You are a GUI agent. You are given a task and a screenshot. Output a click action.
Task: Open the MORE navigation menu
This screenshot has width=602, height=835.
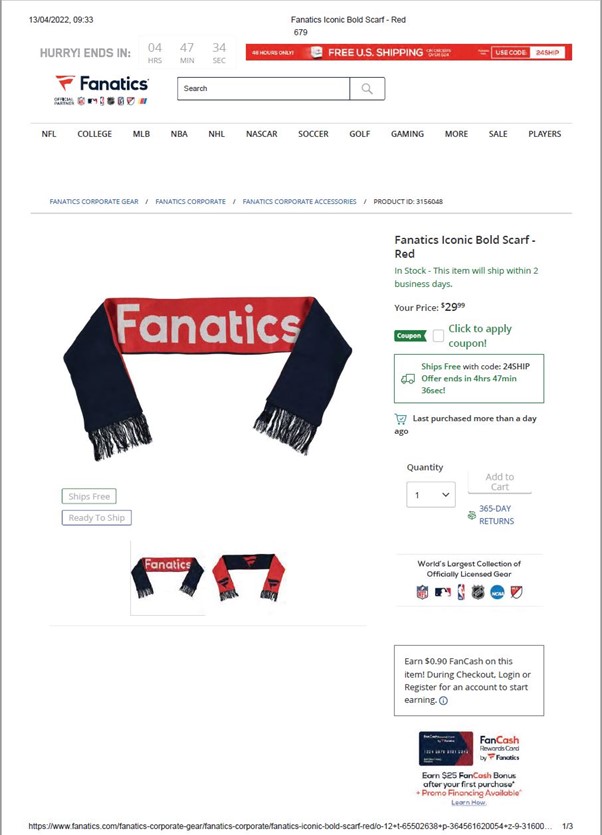(456, 134)
